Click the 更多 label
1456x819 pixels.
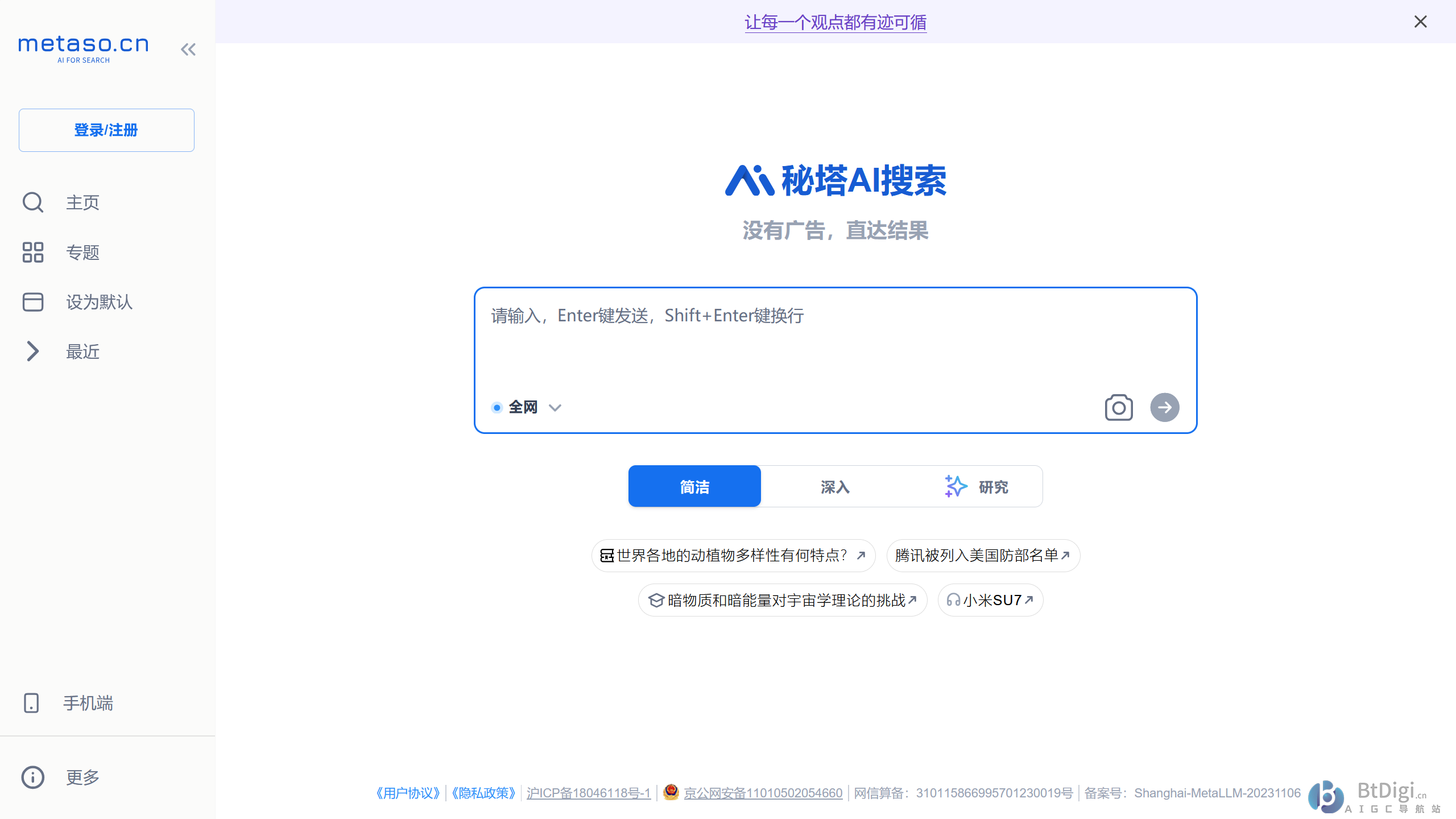pyautogui.click(x=83, y=777)
